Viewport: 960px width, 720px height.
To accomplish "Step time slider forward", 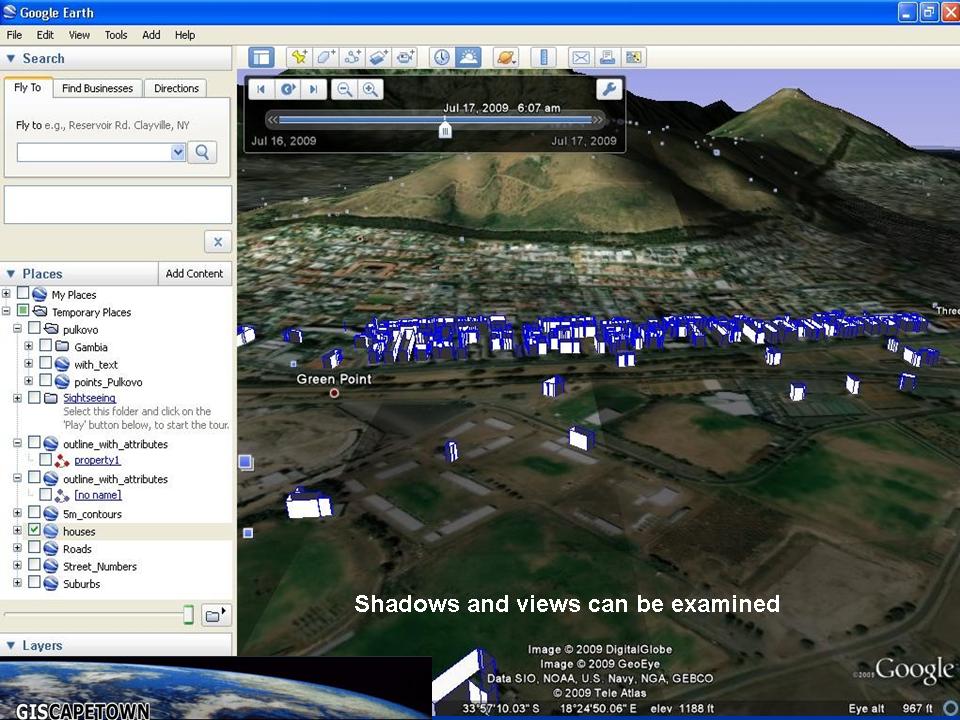I will (313, 89).
